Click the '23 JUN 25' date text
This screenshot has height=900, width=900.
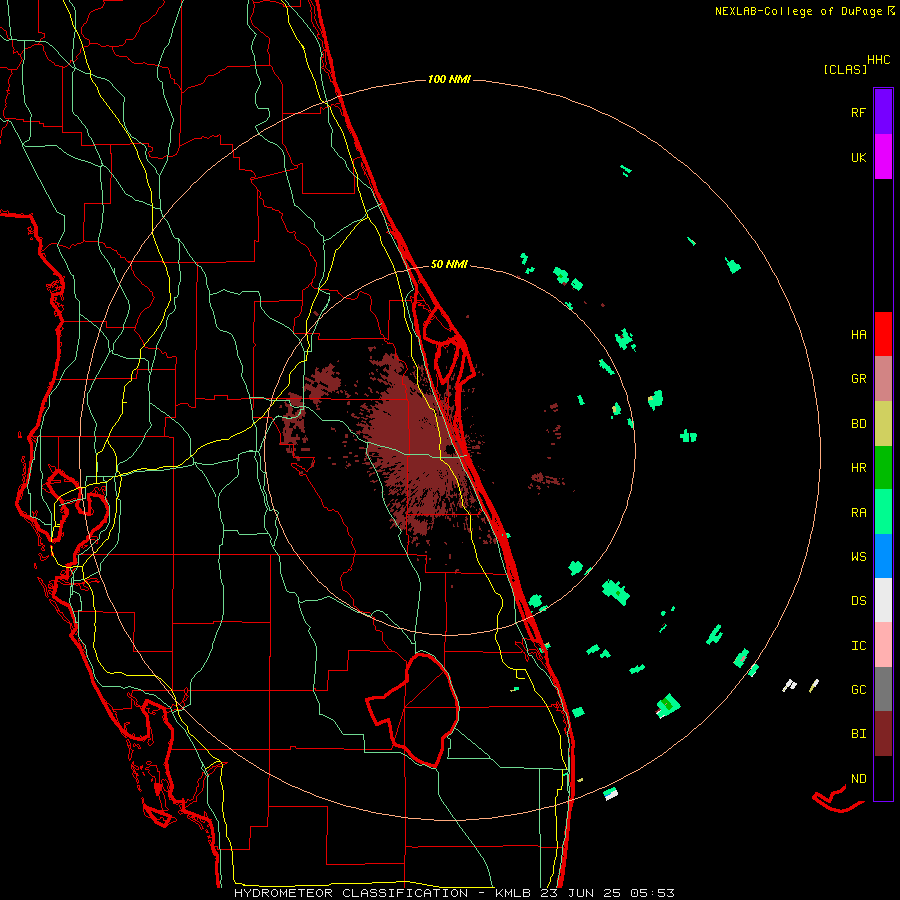click(580, 893)
